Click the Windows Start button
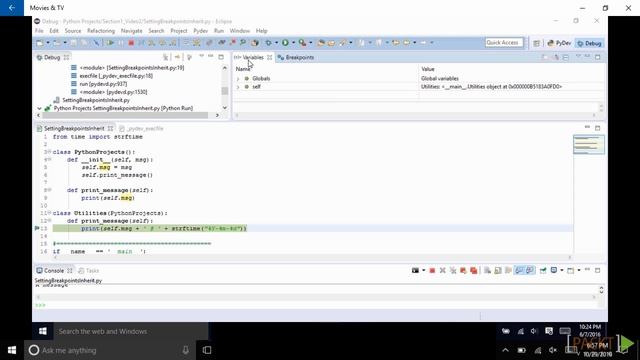Viewport: 640px width, 360px height. click(x=12, y=350)
